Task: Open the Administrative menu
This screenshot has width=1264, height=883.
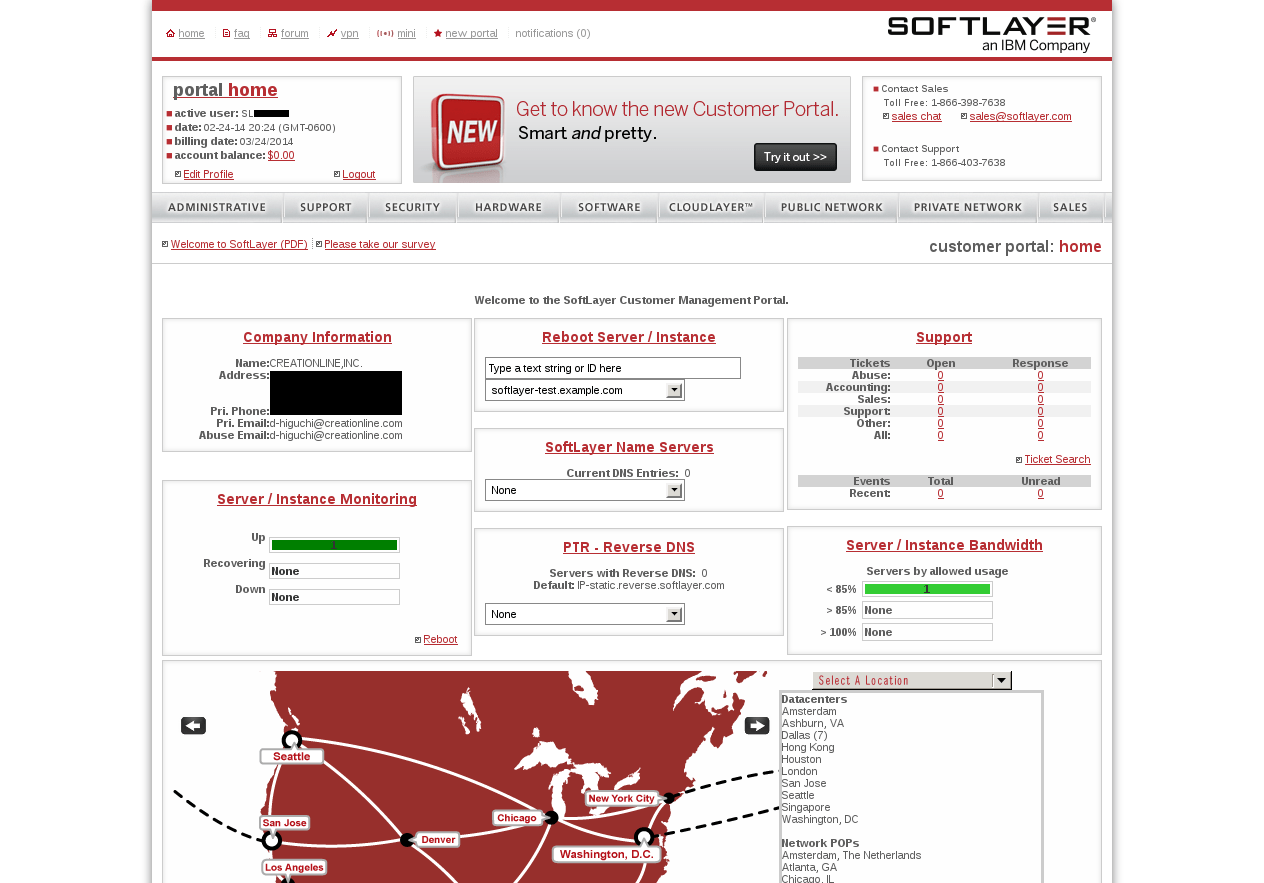Action: point(217,208)
